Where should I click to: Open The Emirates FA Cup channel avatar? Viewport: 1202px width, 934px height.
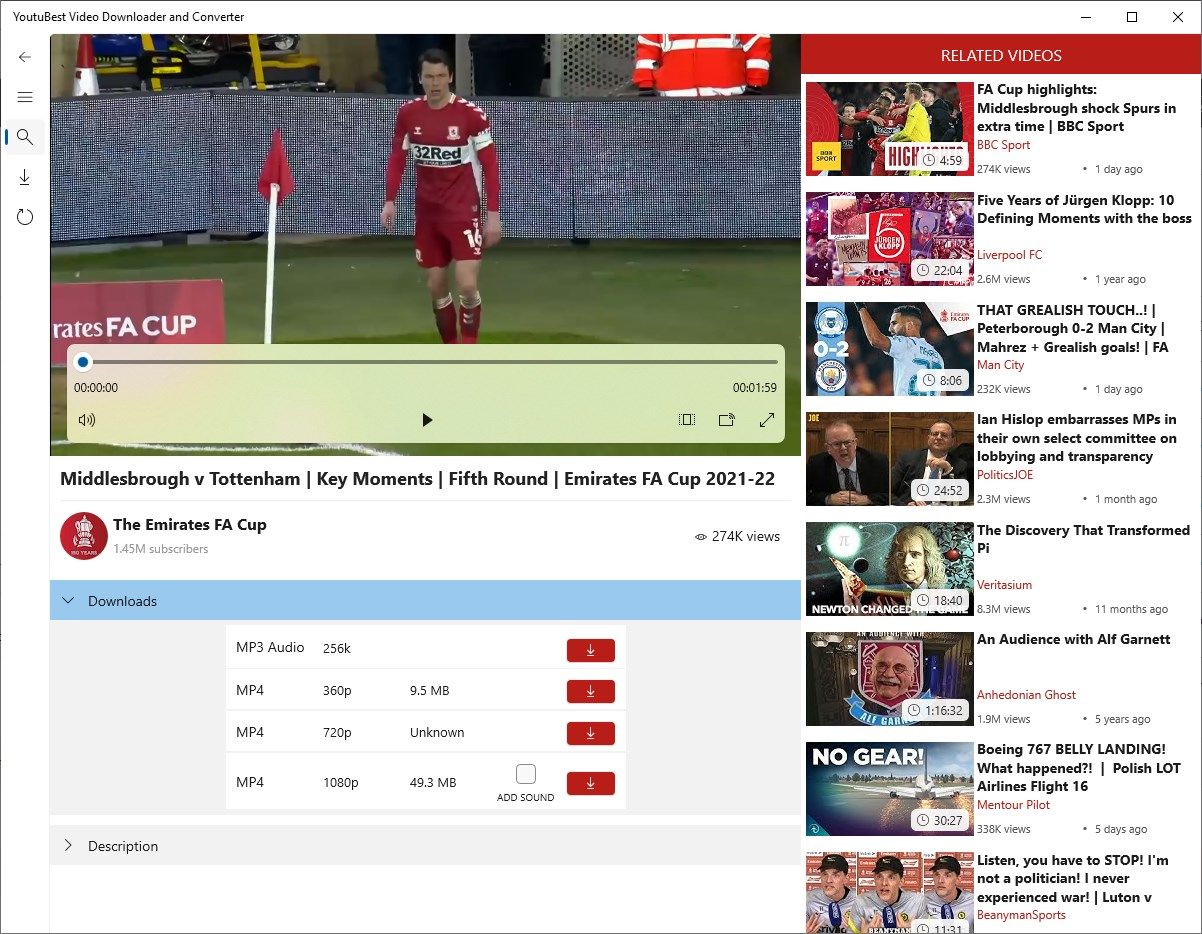[84, 535]
